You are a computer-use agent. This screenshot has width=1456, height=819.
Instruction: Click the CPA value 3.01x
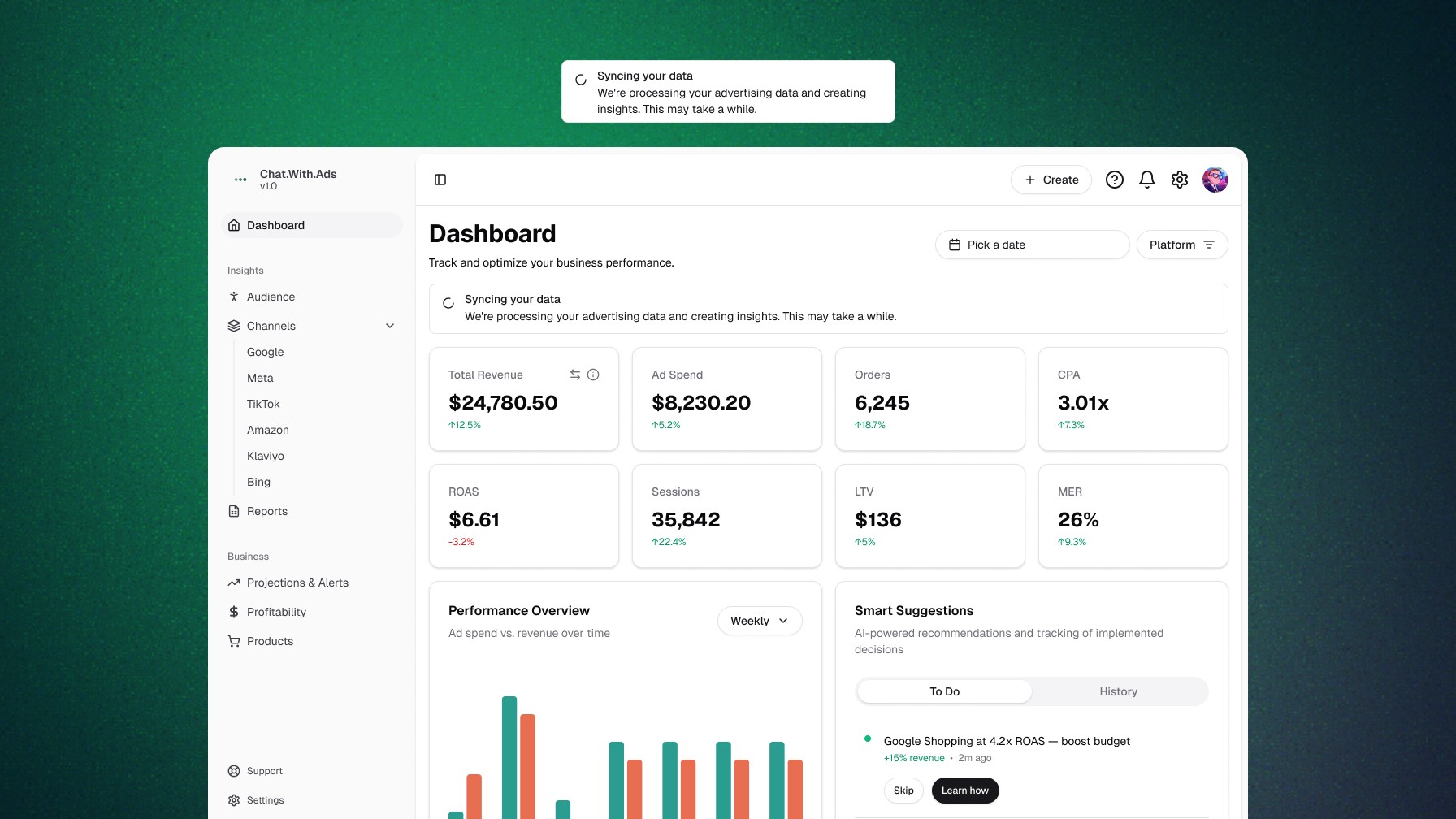pos(1083,403)
